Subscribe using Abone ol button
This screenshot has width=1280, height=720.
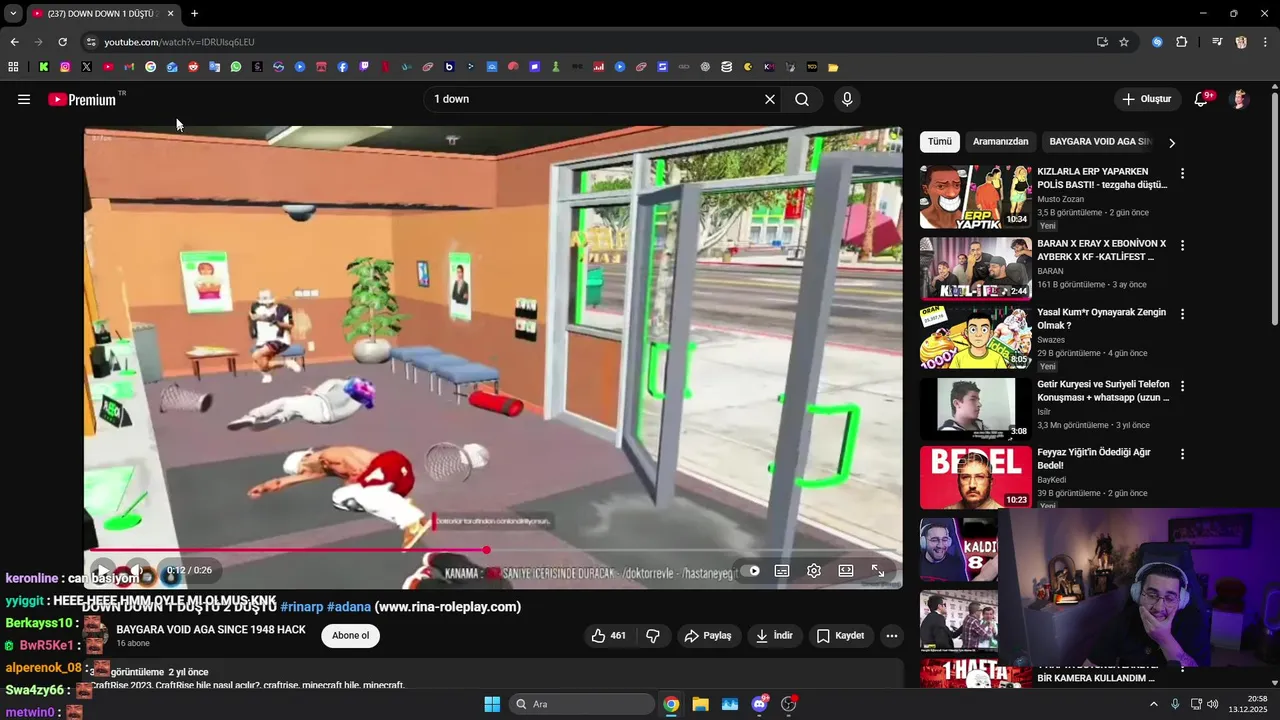coord(351,635)
